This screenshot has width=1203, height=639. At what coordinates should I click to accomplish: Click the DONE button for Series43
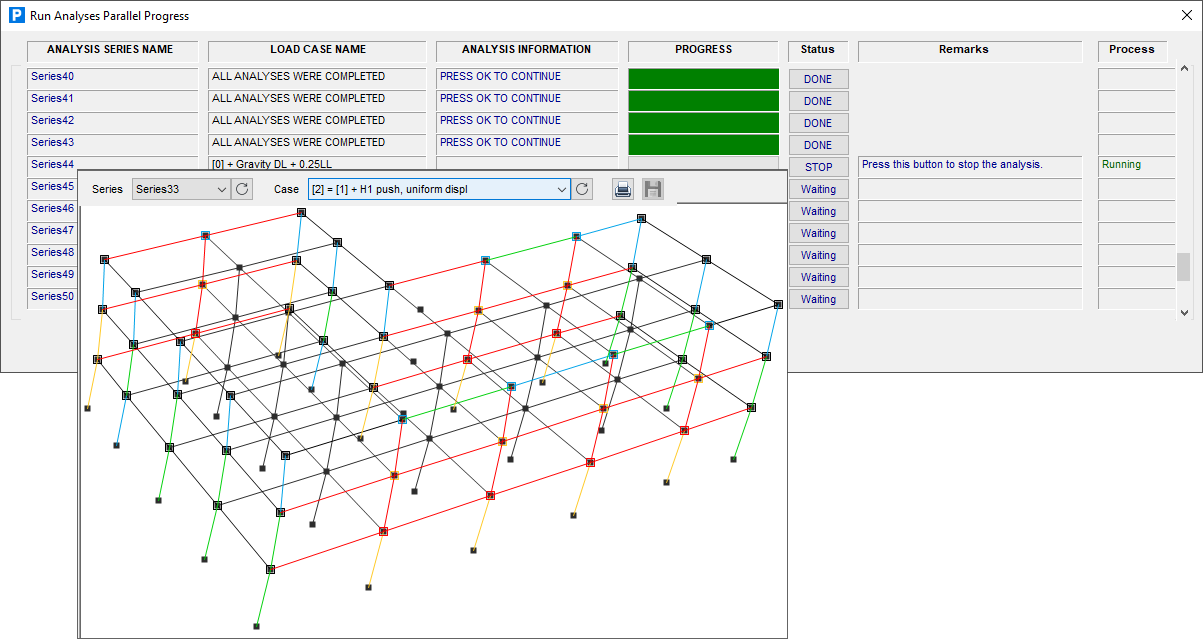[818, 145]
